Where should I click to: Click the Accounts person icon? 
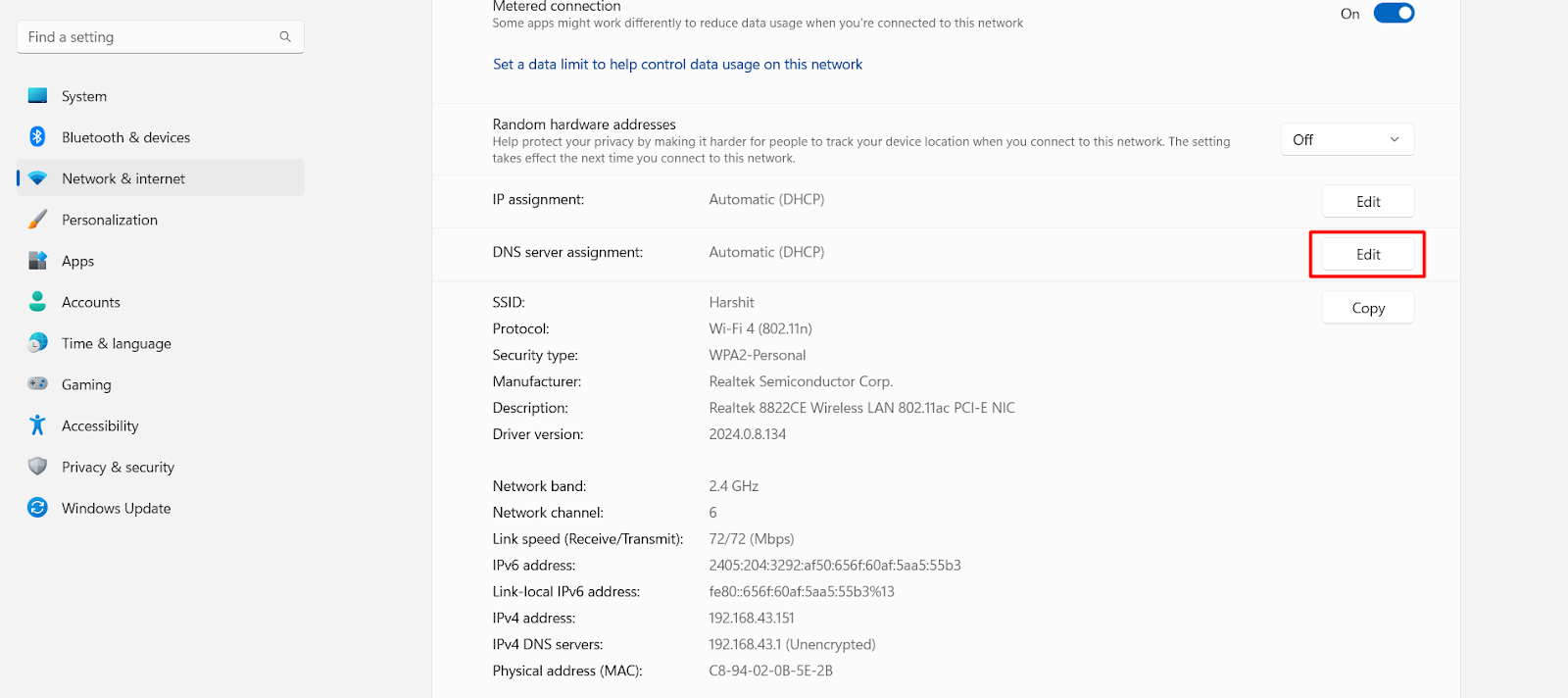37,302
